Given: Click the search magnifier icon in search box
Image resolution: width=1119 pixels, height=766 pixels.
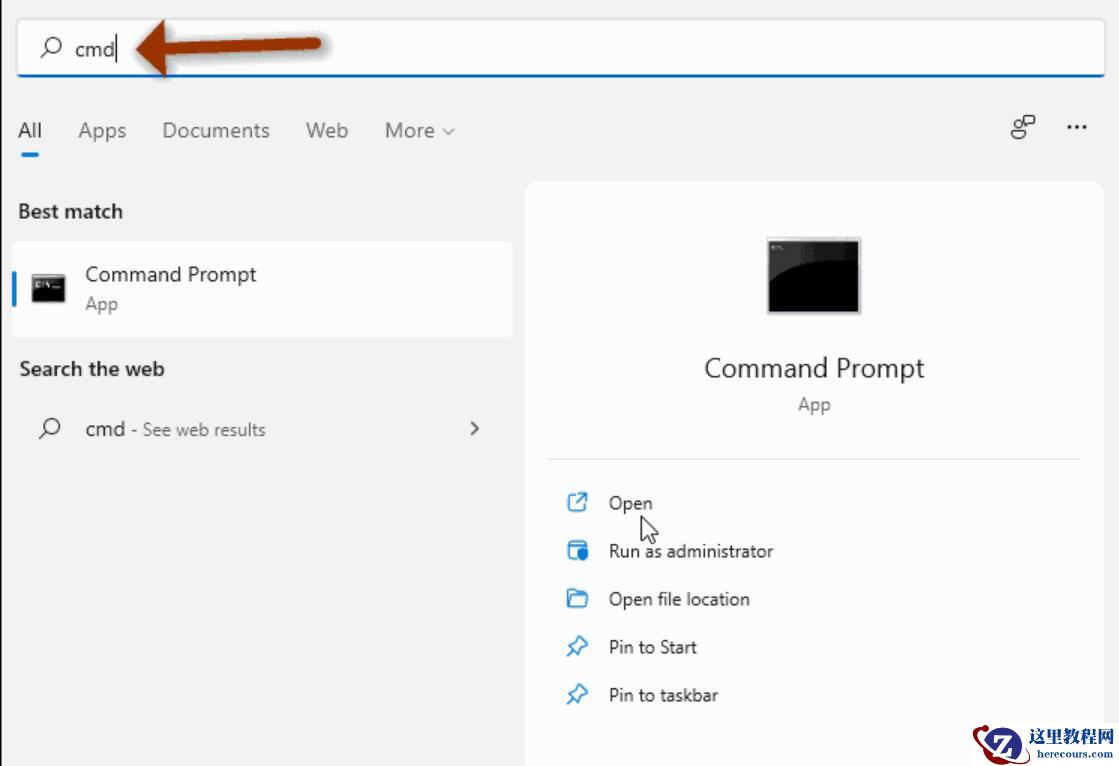Looking at the screenshot, I should [x=50, y=47].
